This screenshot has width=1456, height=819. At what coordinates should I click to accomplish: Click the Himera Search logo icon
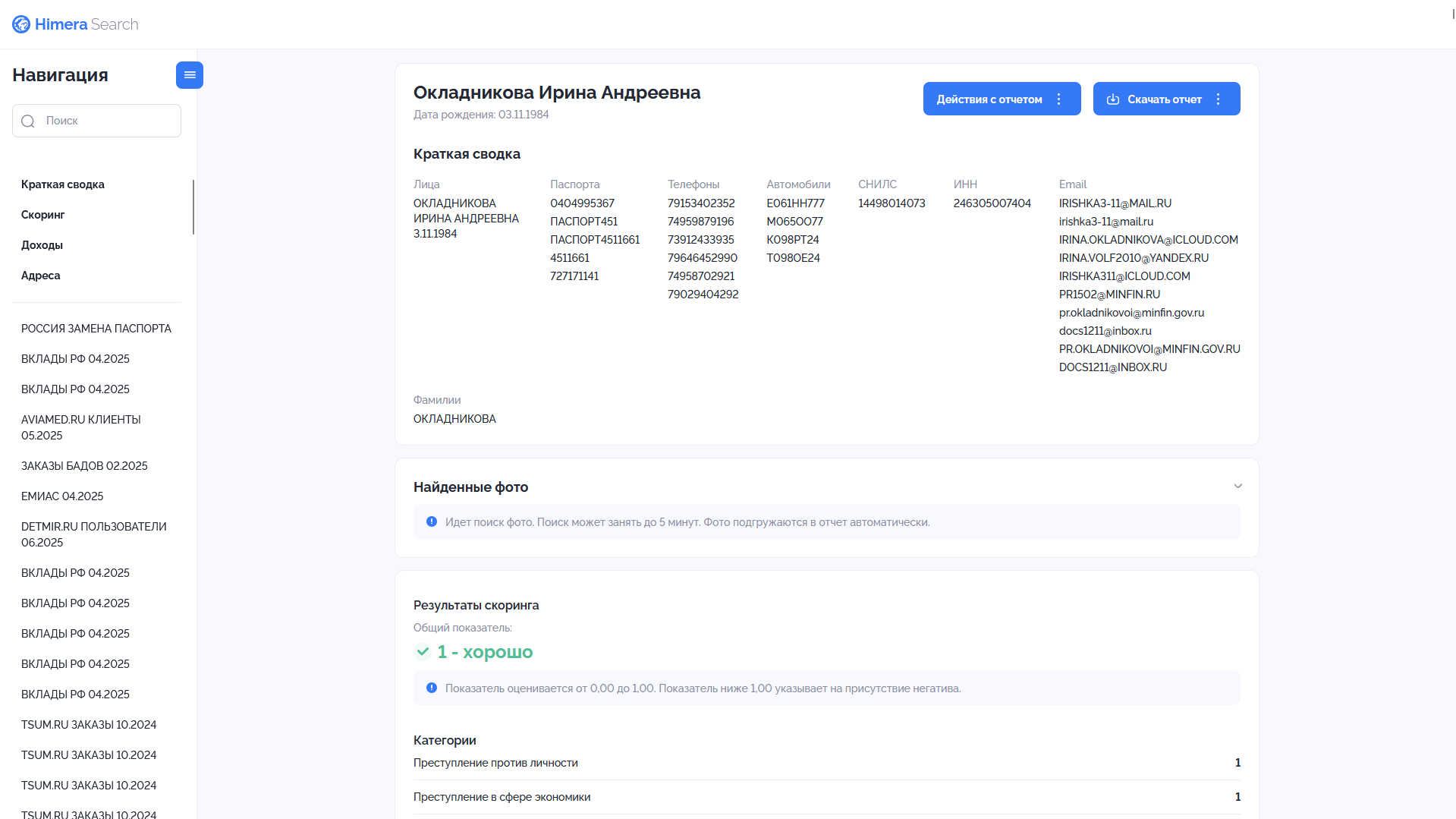pyautogui.click(x=21, y=24)
